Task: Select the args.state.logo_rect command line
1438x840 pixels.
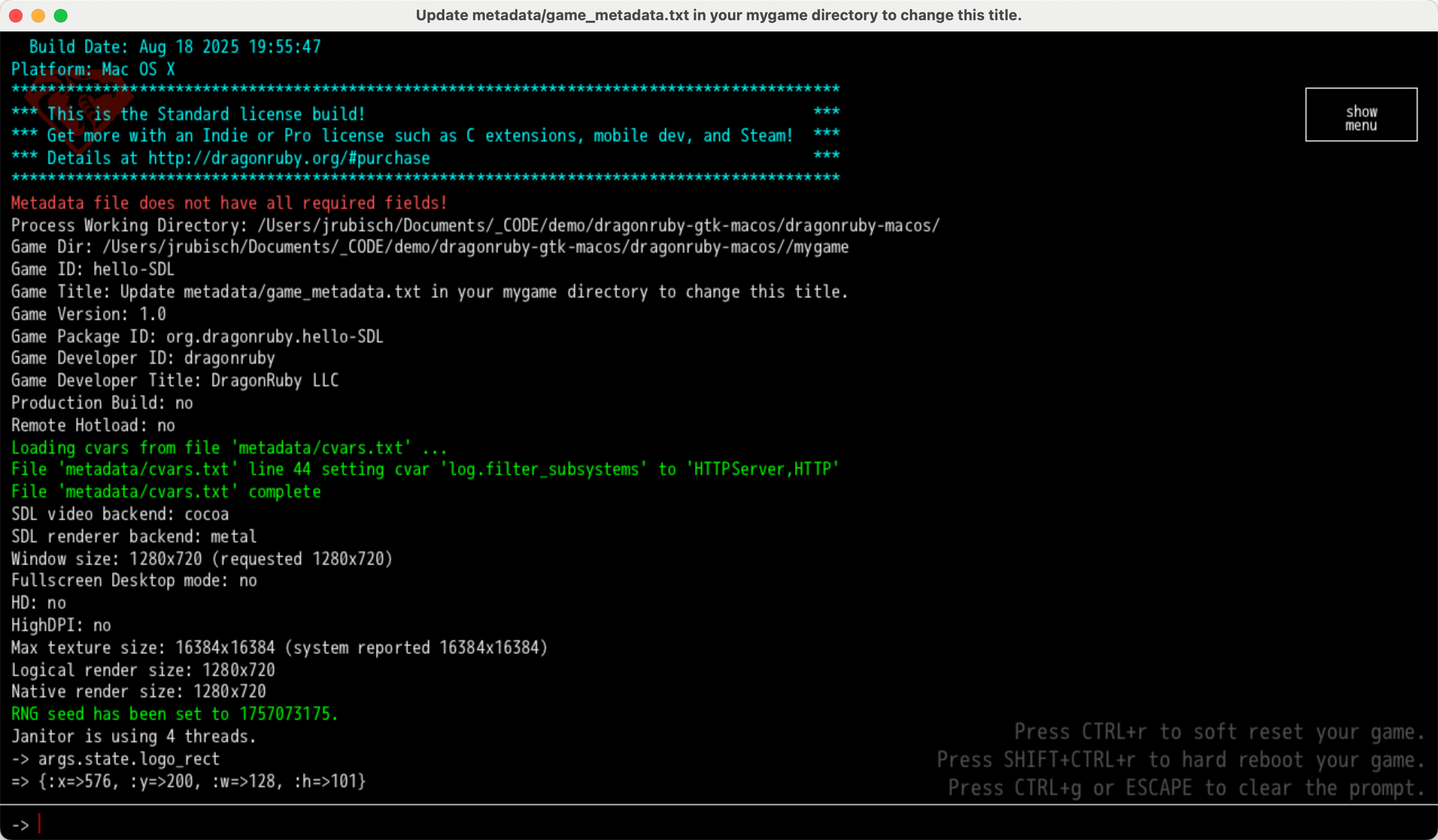Action: click(116, 759)
